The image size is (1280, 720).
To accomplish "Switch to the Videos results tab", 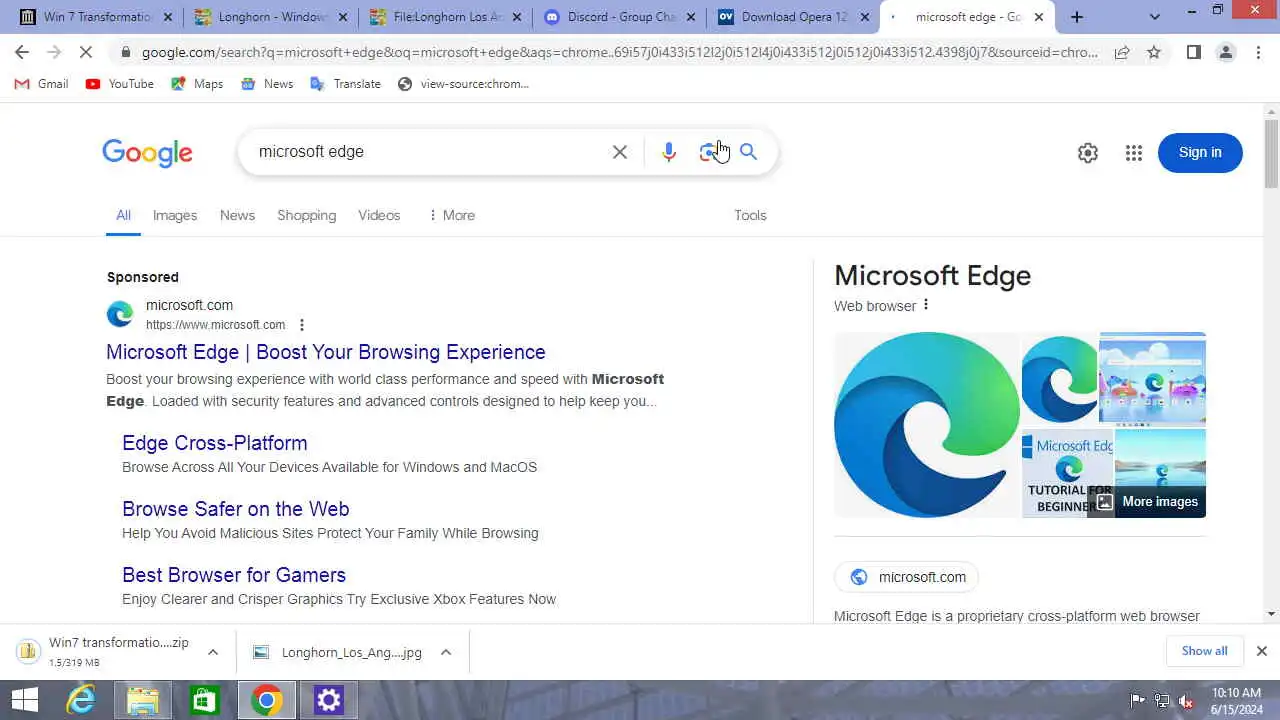I will pyautogui.click(x=379, y=215).
